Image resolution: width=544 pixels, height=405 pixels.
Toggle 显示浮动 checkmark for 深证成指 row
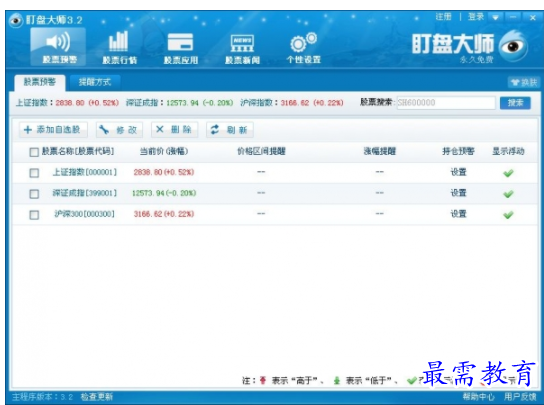[508, 194]
